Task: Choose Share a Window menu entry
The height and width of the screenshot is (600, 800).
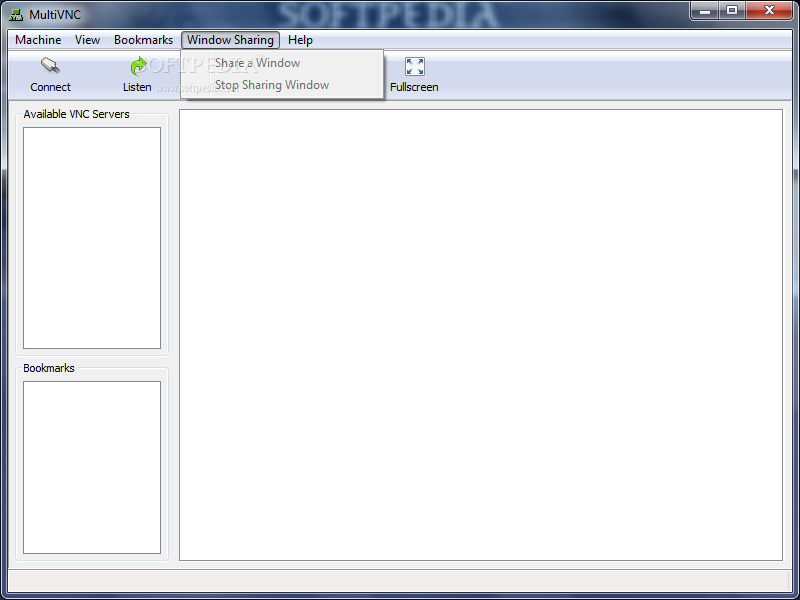Action: click(x=282, y=63)
